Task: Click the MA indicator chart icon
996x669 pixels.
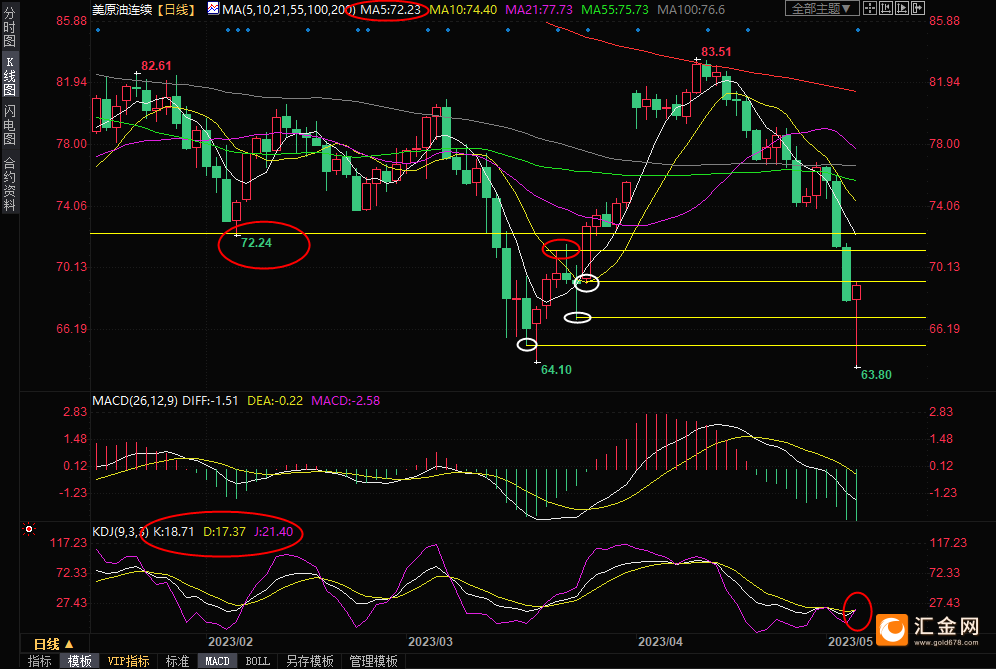Action: click(213, 8)
